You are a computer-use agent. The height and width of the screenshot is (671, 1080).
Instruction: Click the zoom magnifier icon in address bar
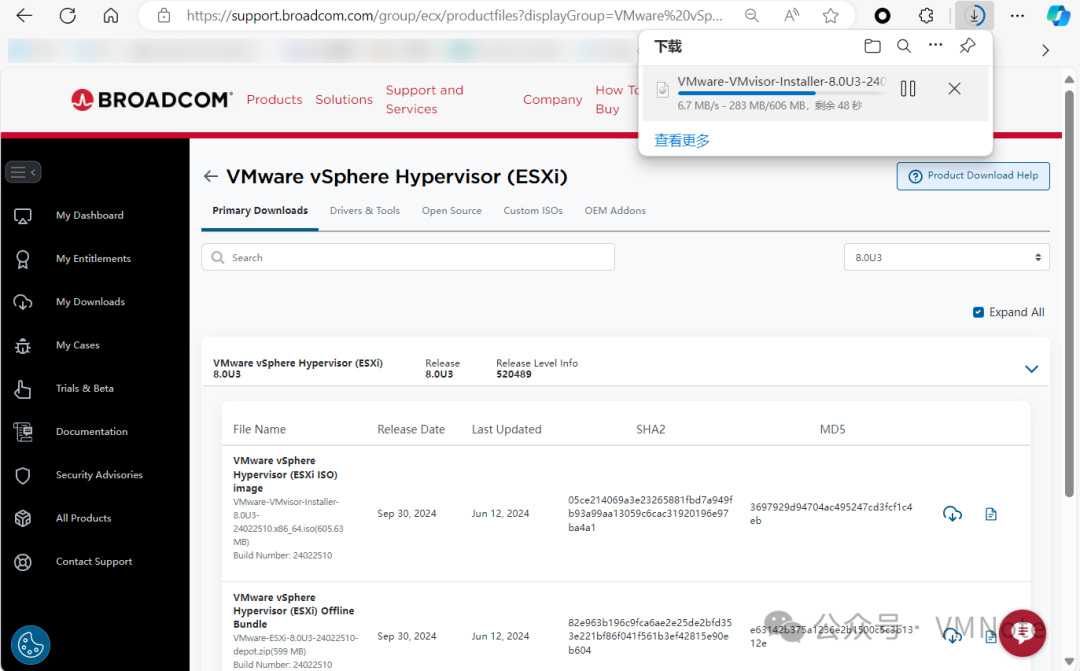[752, 15]
